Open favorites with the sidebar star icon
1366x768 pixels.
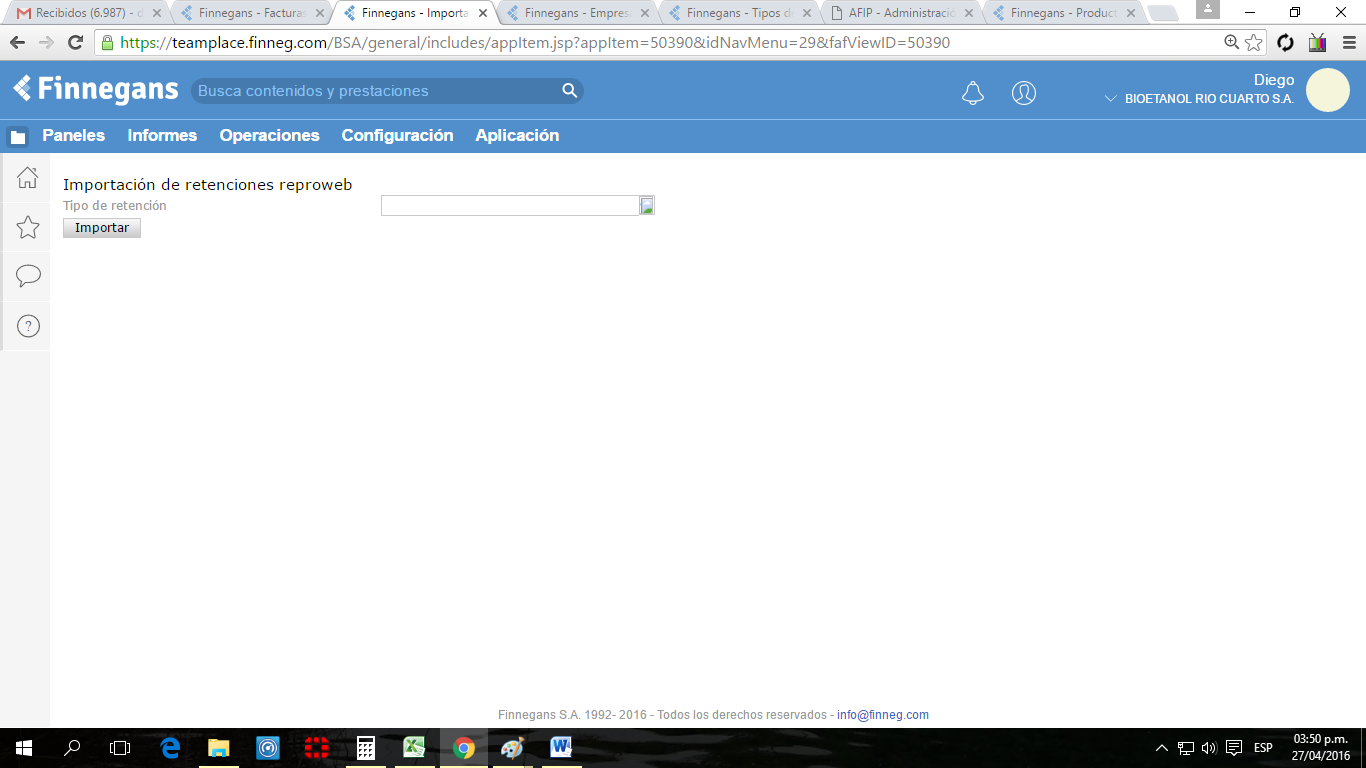(x=28, y=227)
